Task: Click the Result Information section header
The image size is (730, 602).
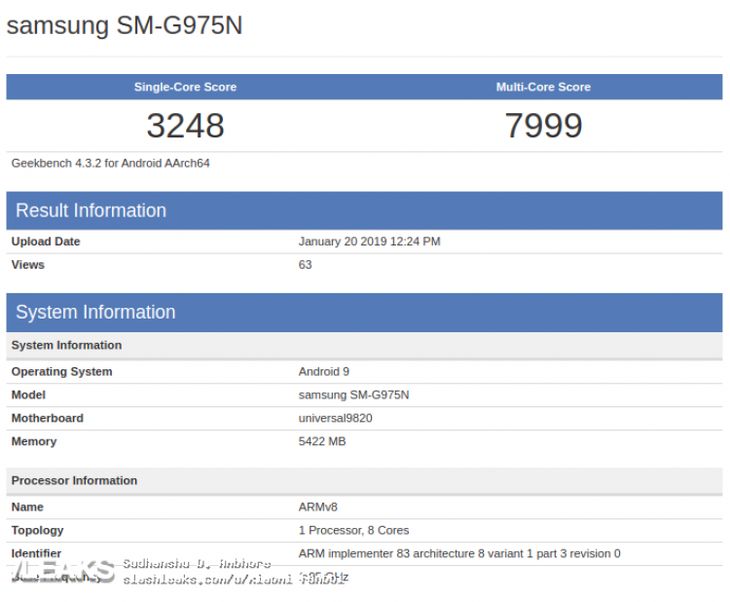Action: coord(365,210)
